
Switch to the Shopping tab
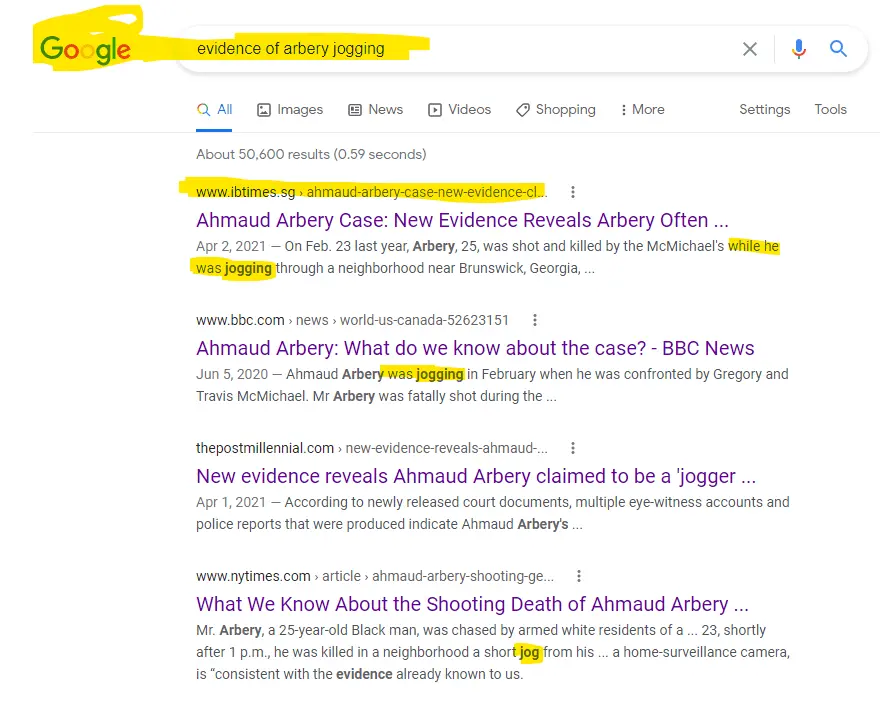(x=556, y=109)
